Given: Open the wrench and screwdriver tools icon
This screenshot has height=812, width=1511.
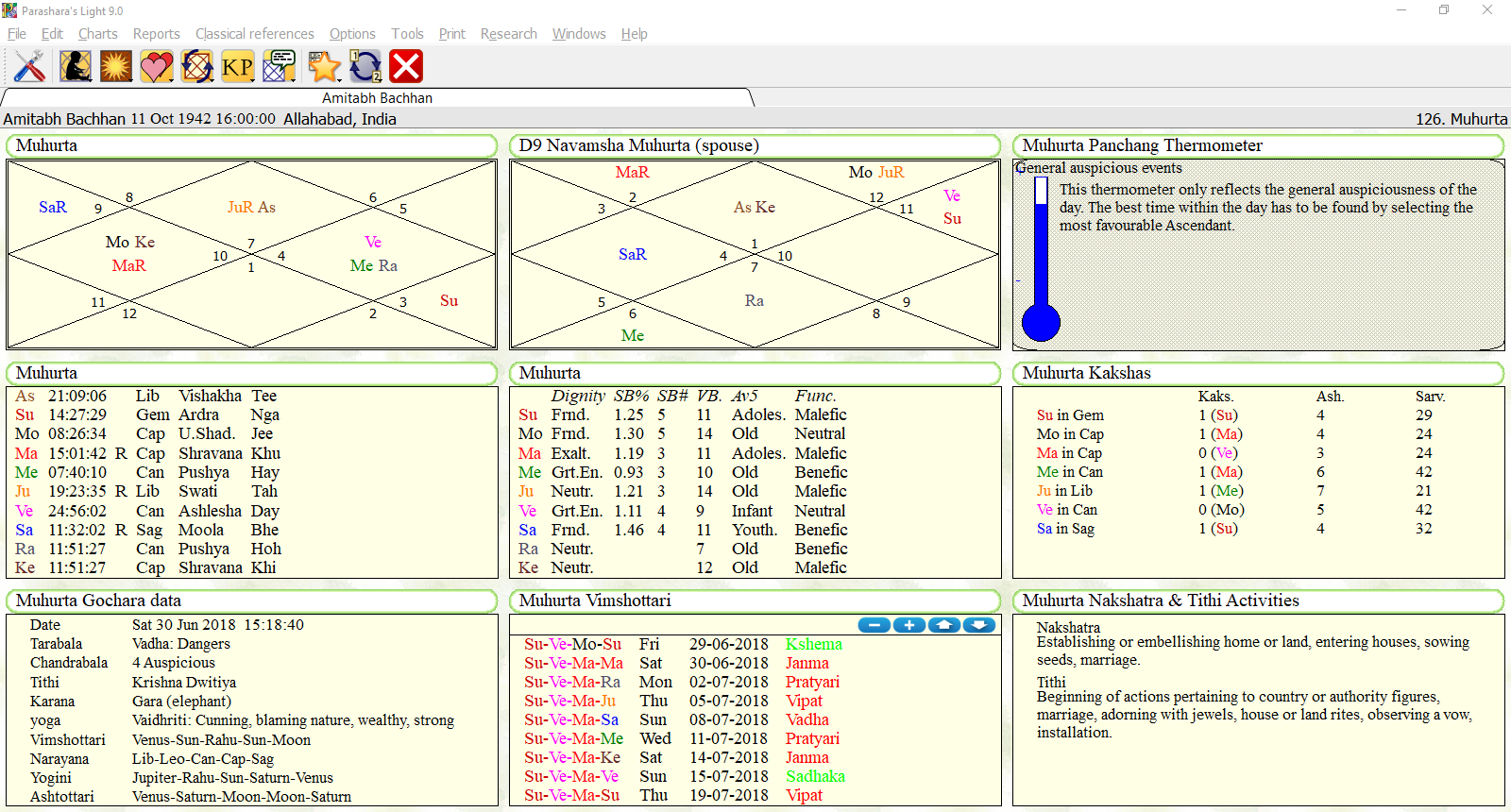Looking at the screenshot, I should point(29,66).
